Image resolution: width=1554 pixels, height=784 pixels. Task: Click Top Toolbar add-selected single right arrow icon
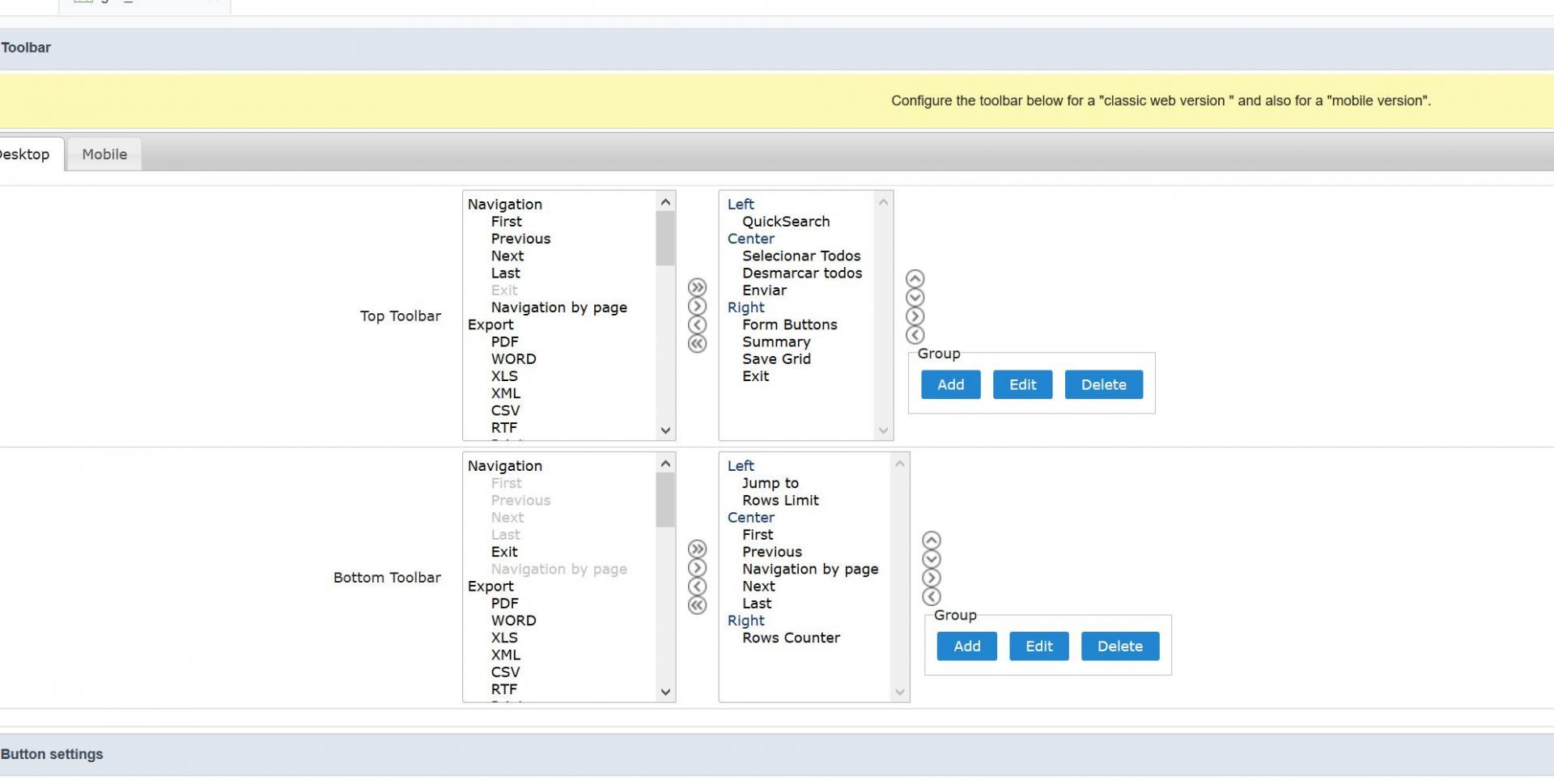click(x=697, y=306)
